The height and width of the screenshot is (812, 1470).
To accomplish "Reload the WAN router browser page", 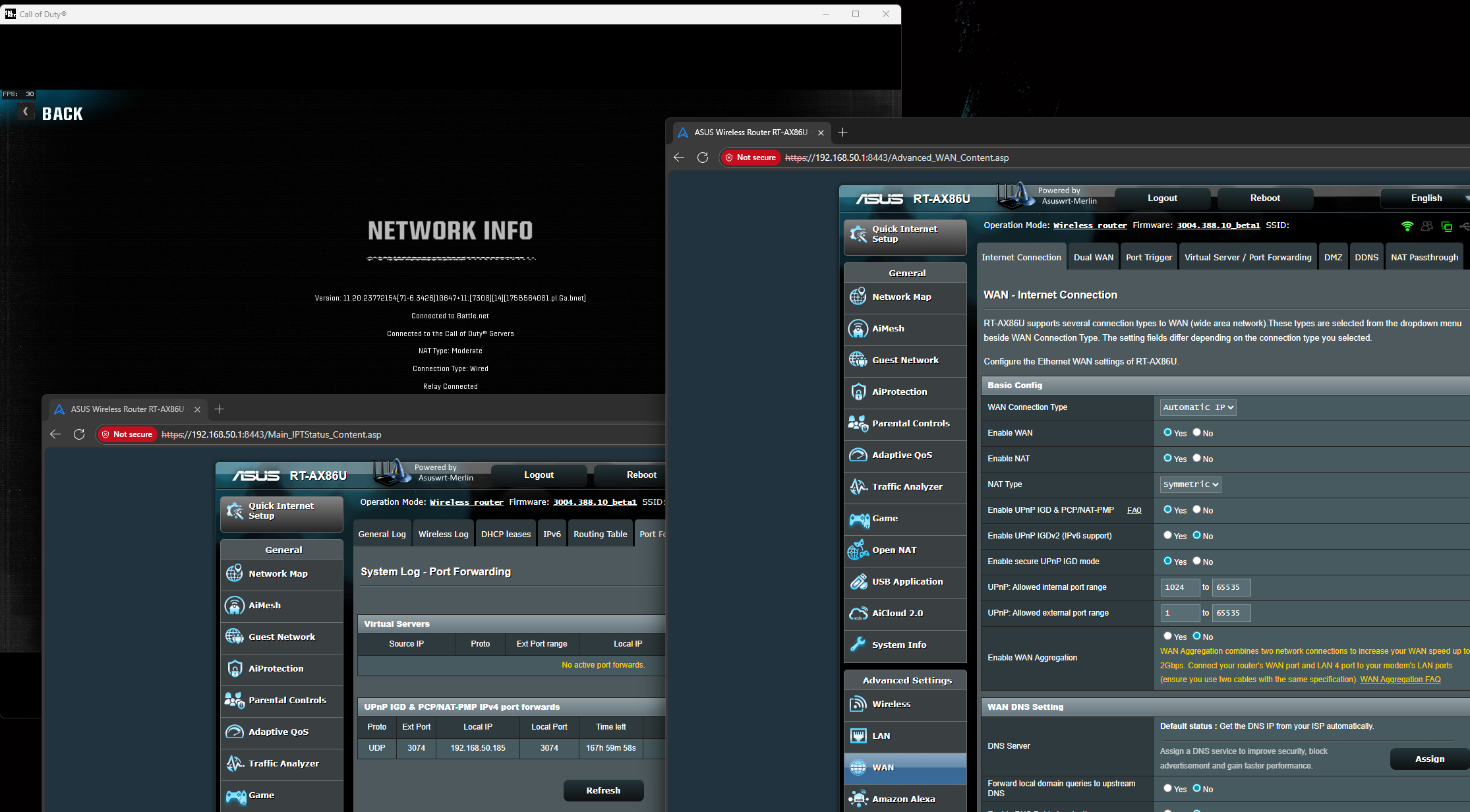I will click(703, 158).
